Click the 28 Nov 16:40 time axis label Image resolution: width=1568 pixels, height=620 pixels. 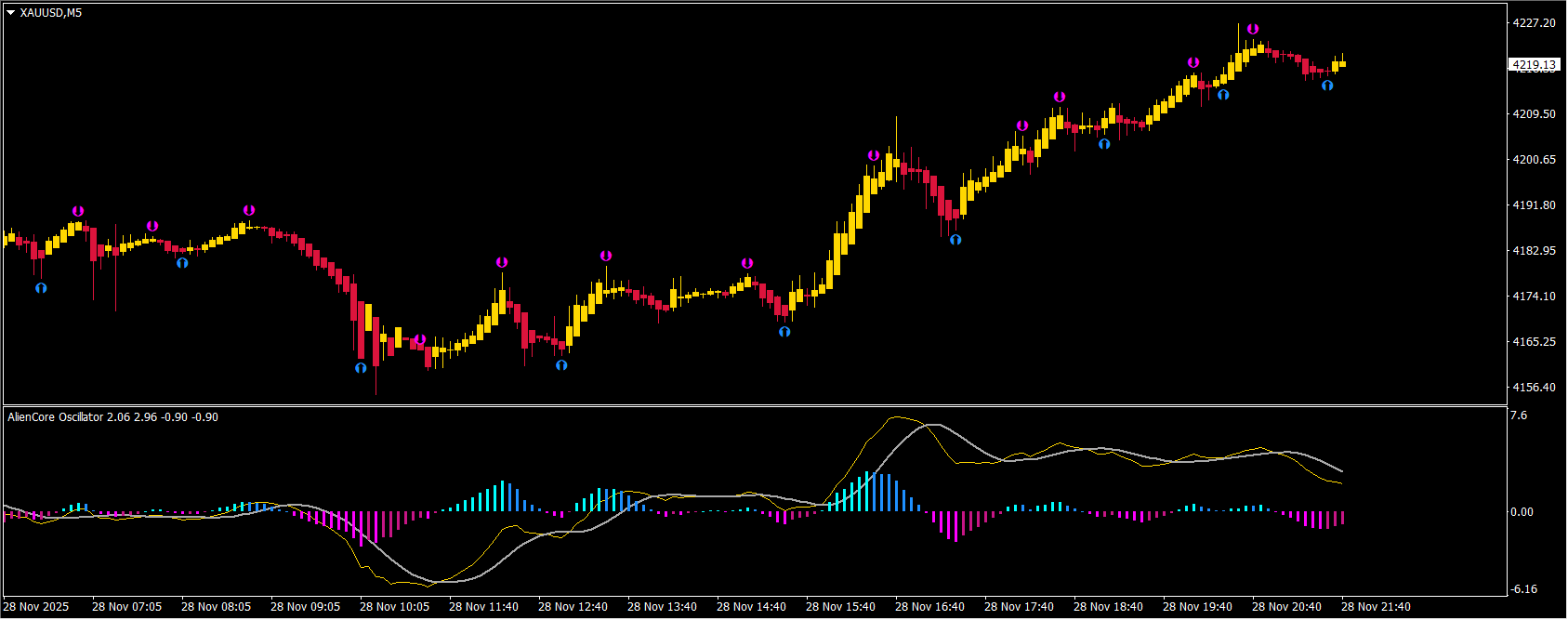point(929,607)
